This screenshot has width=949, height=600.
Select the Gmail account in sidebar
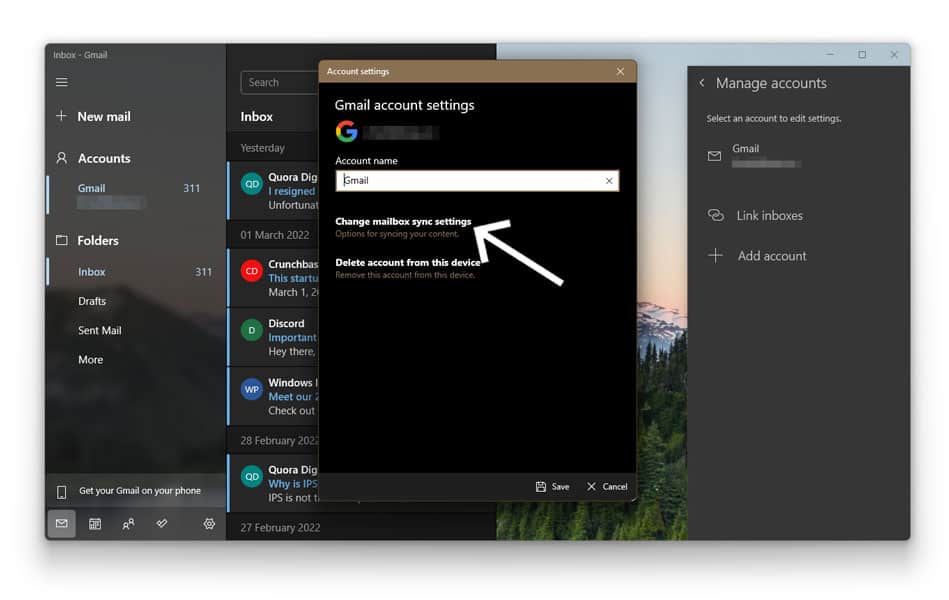(136, 195)
